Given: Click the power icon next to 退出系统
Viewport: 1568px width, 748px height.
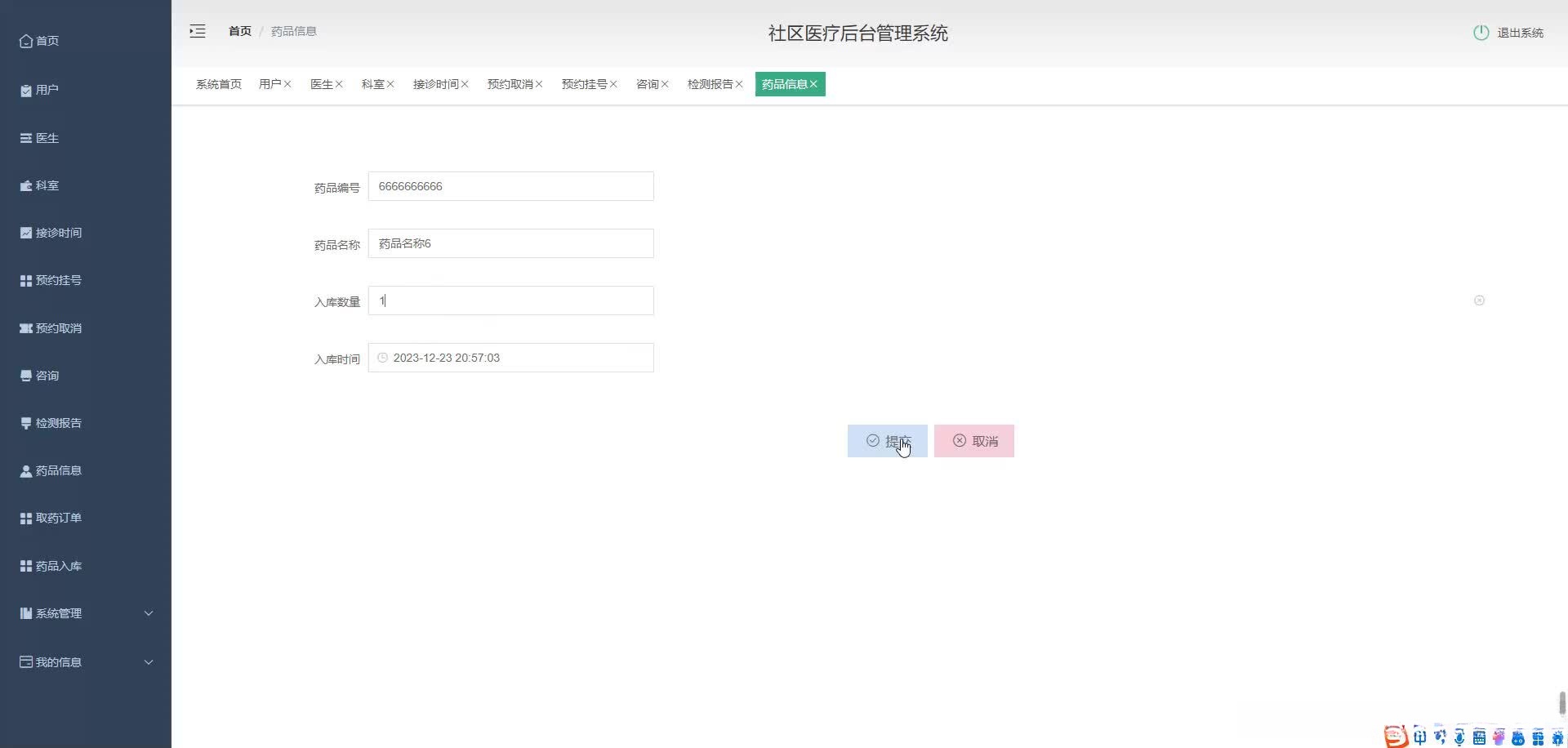Looking at the screenshot, I should click(x=1481, y=33).
